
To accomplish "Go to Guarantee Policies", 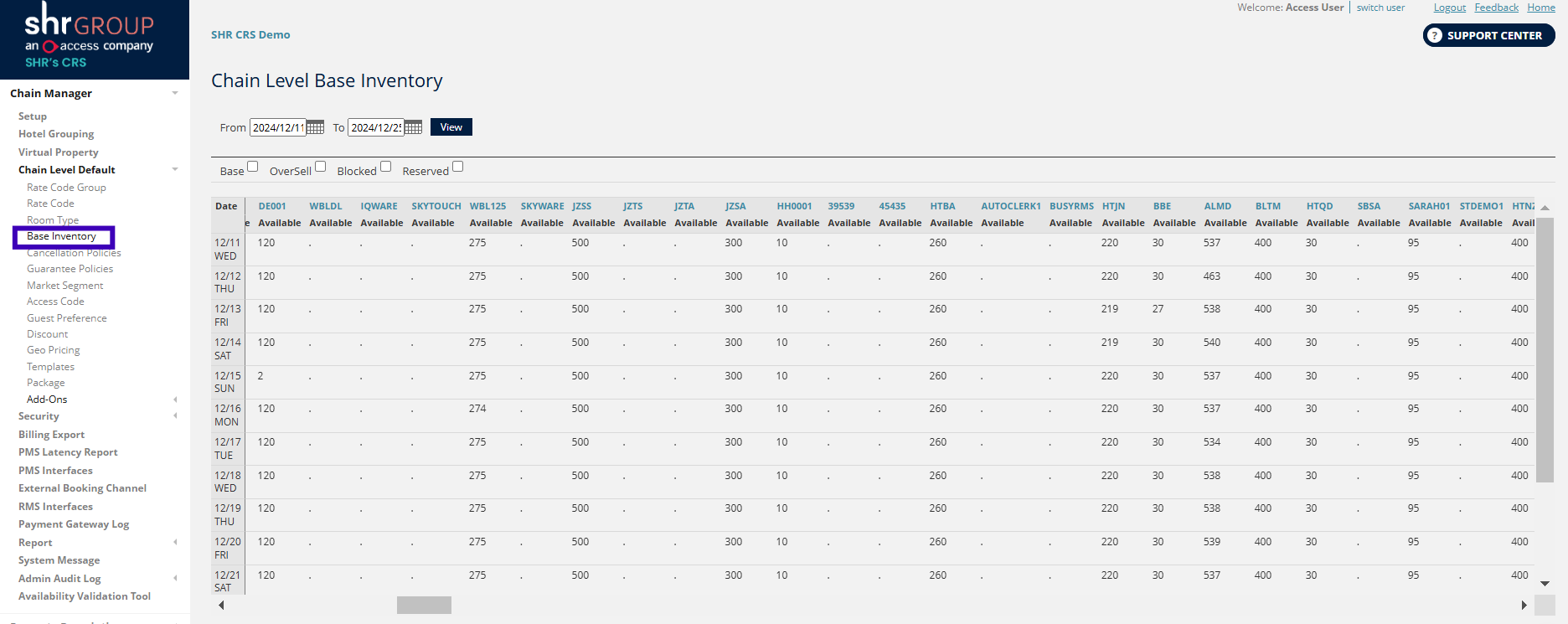I will (70, 269).
